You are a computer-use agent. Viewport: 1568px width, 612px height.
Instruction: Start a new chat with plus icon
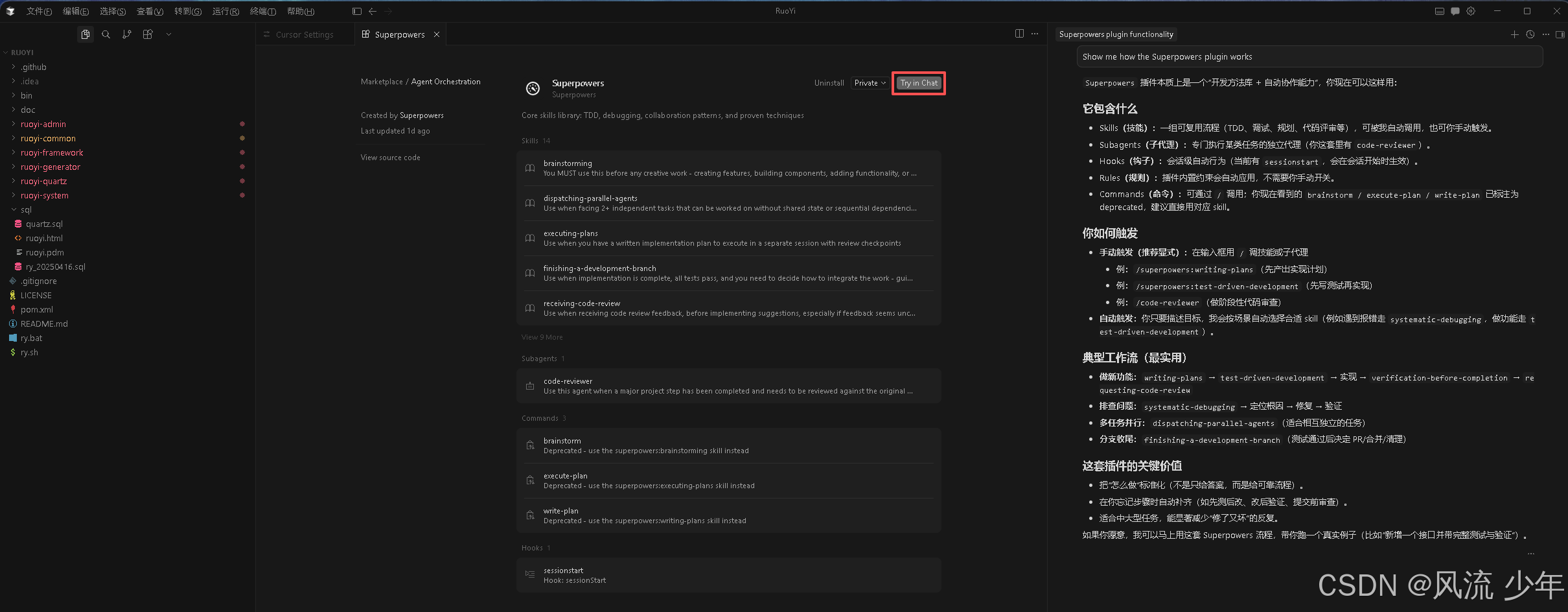(x=1515, y=34)
